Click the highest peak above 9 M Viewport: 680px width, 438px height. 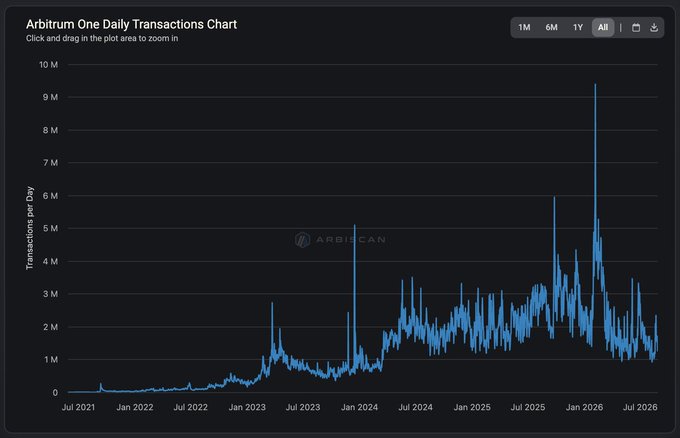click(595, 85)
